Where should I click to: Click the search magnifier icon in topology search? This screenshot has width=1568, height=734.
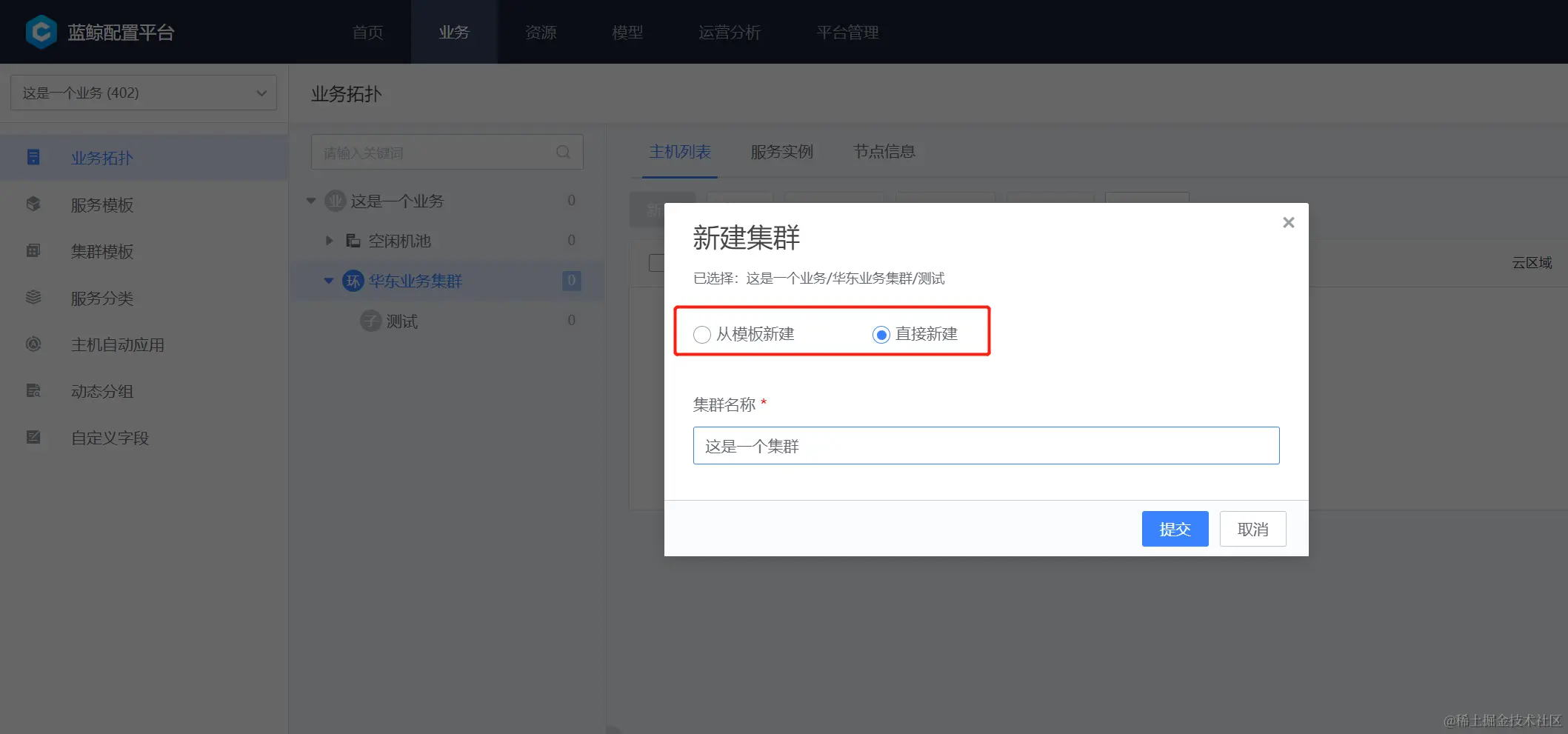pos(563,152)
